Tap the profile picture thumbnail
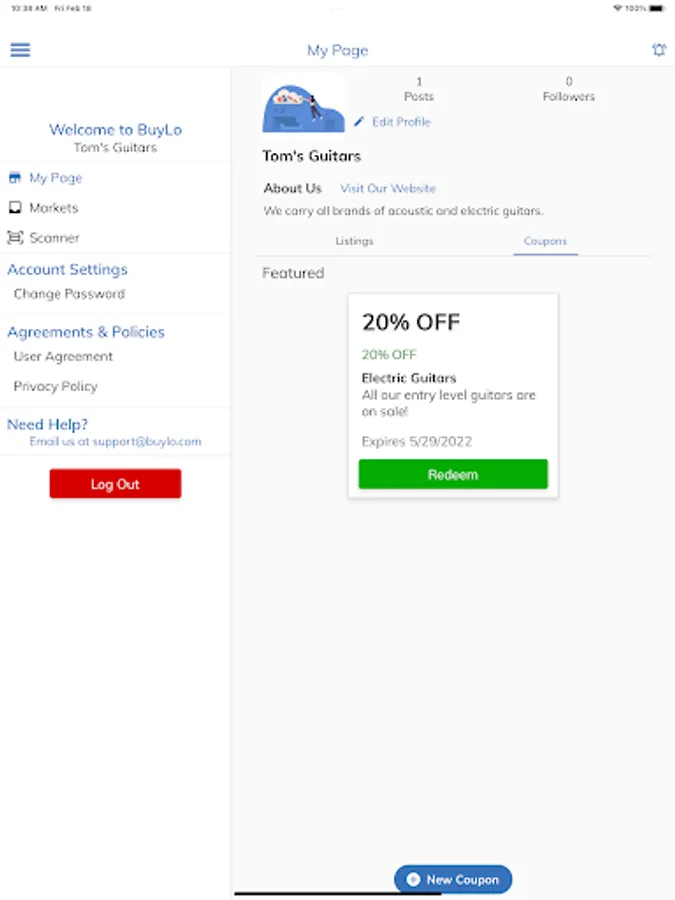The width and height of the screenshot is (675, 900). (x=303, y=104)
